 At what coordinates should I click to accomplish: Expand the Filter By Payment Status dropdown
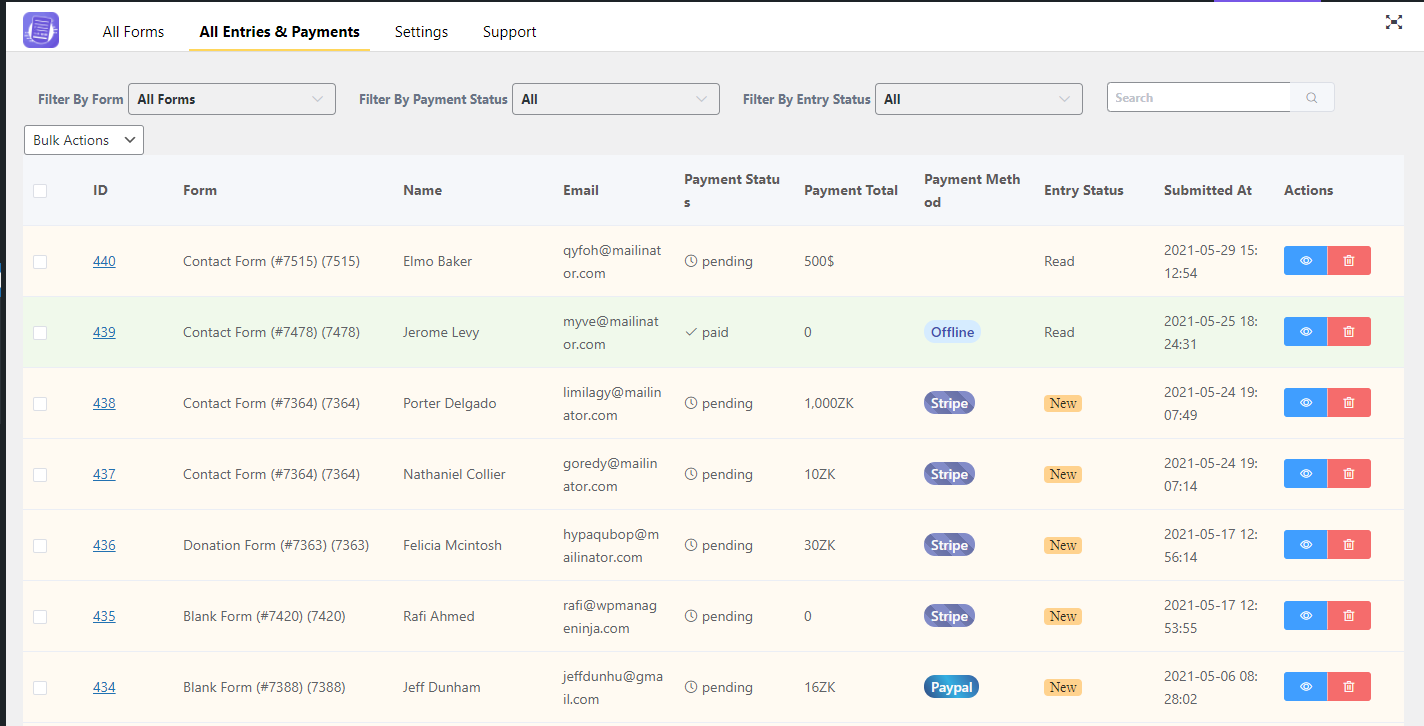click(x=615, y=98)
